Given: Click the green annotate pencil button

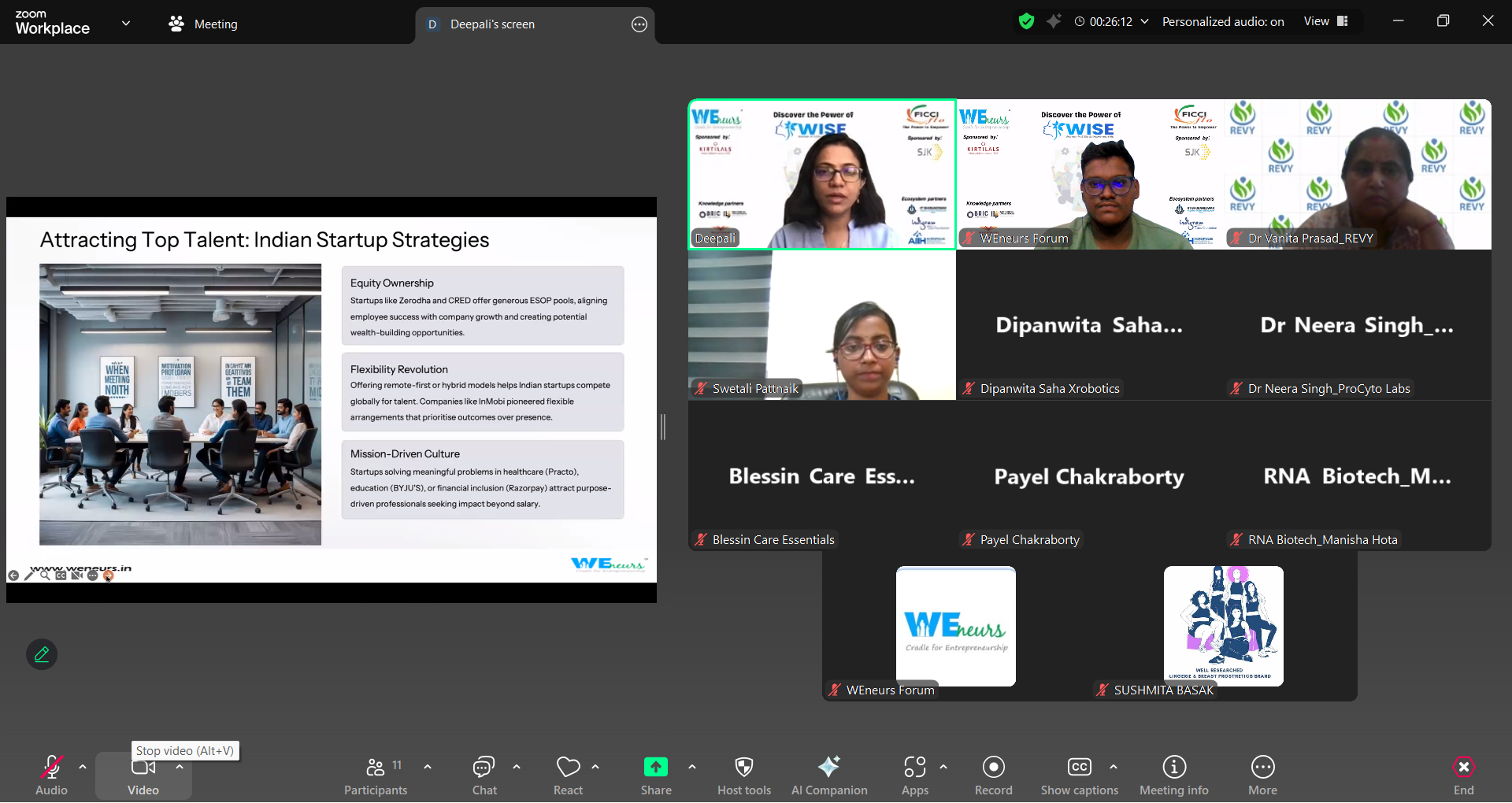Looking at the screenshot, I should (42, 654).
